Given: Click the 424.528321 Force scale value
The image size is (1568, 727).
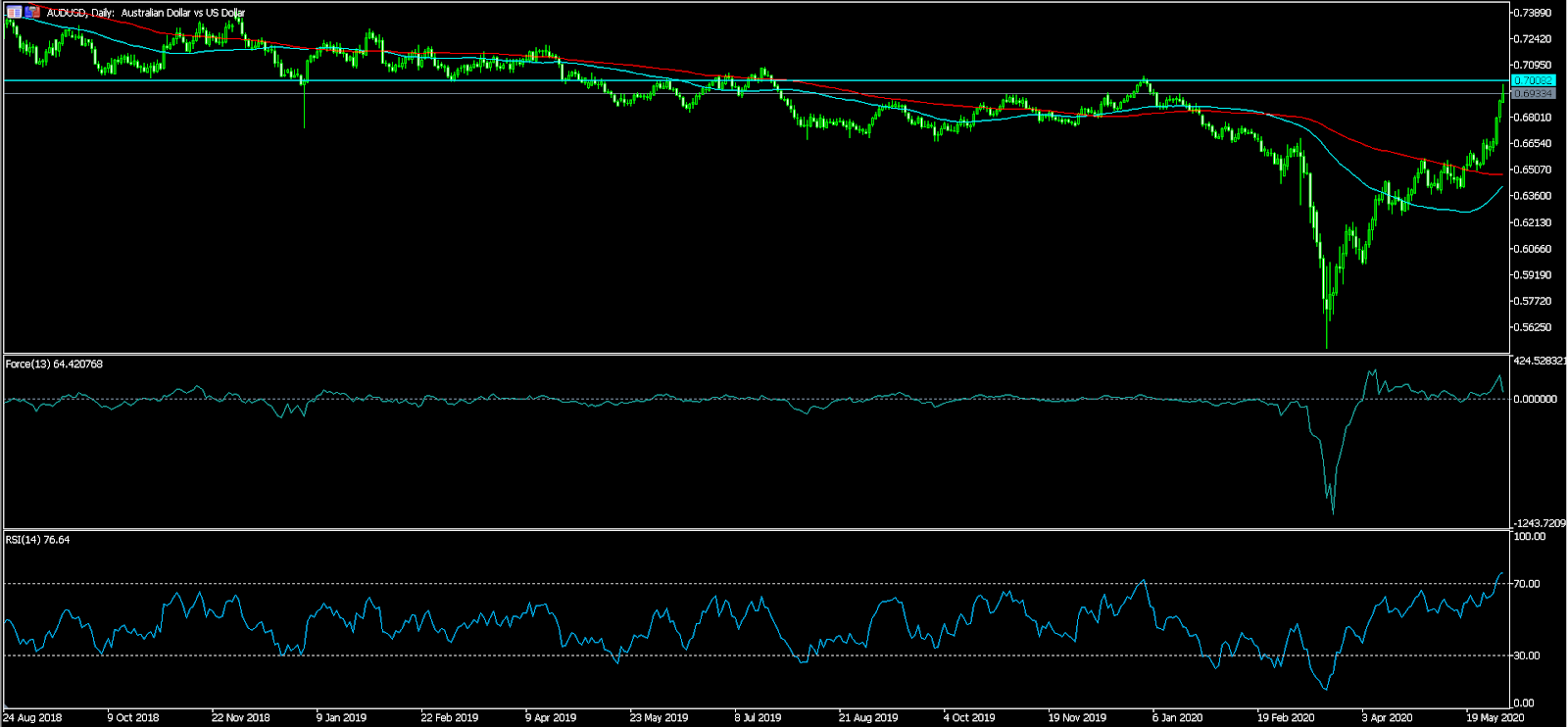Looking at the screenshot, I should 1540,362.
